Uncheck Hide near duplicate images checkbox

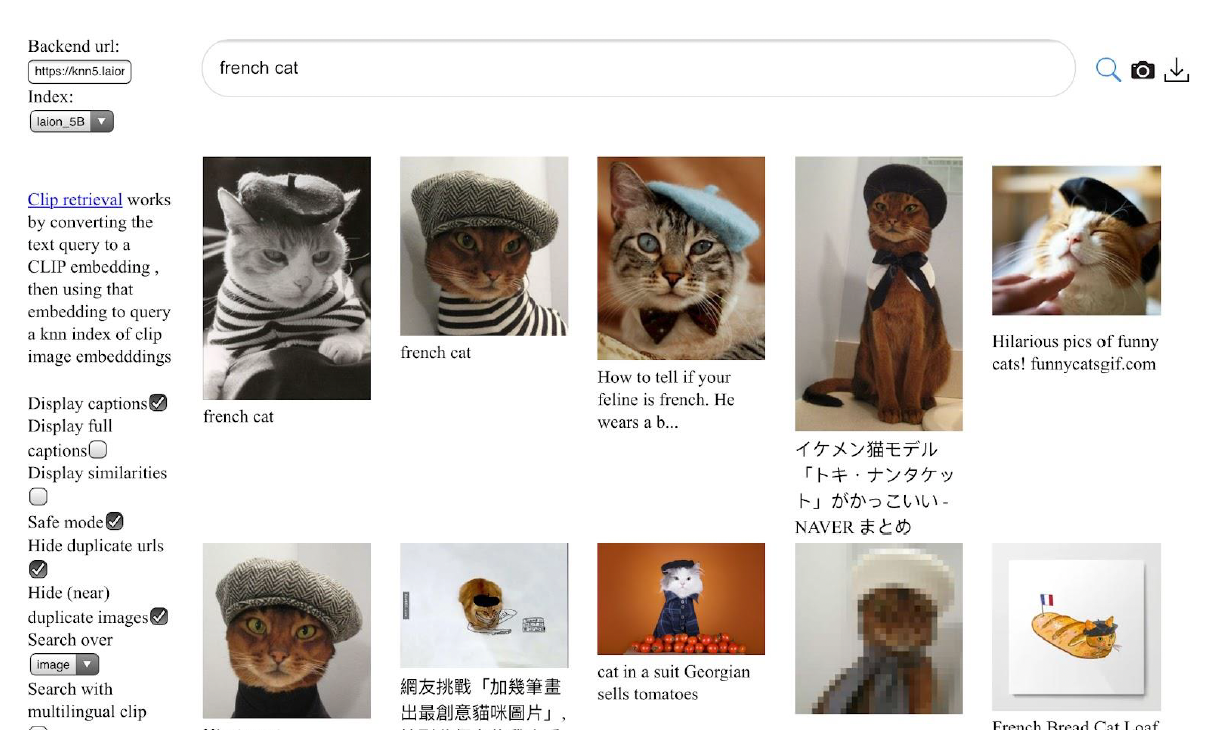coord(158,616)
